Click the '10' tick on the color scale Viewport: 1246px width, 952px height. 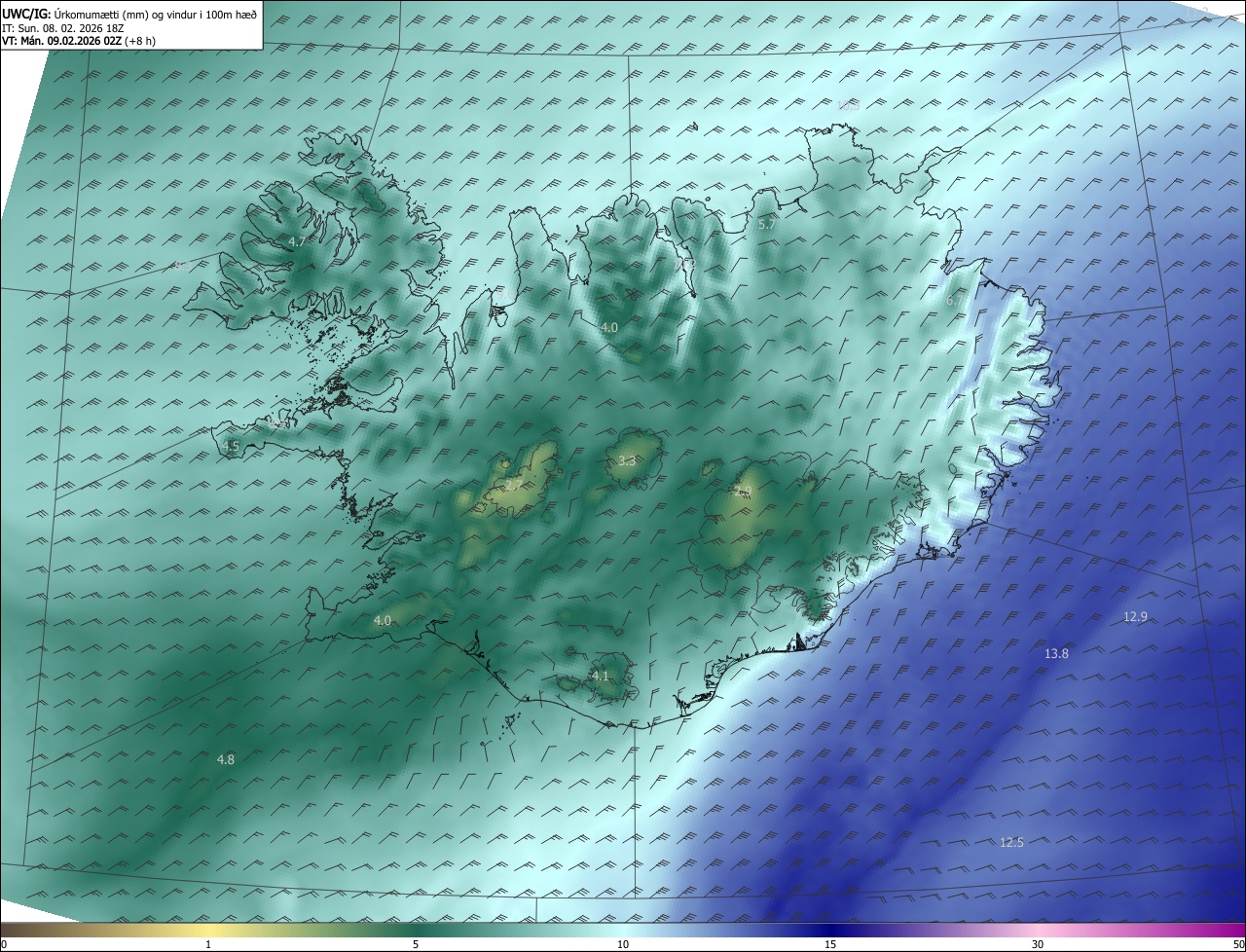click(623, 944)
